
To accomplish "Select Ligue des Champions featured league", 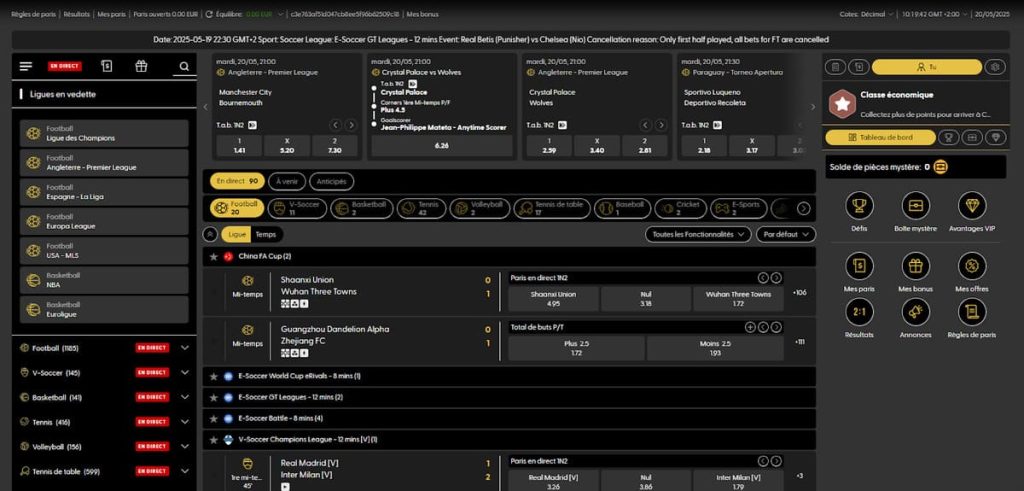I will click(104, 133).
